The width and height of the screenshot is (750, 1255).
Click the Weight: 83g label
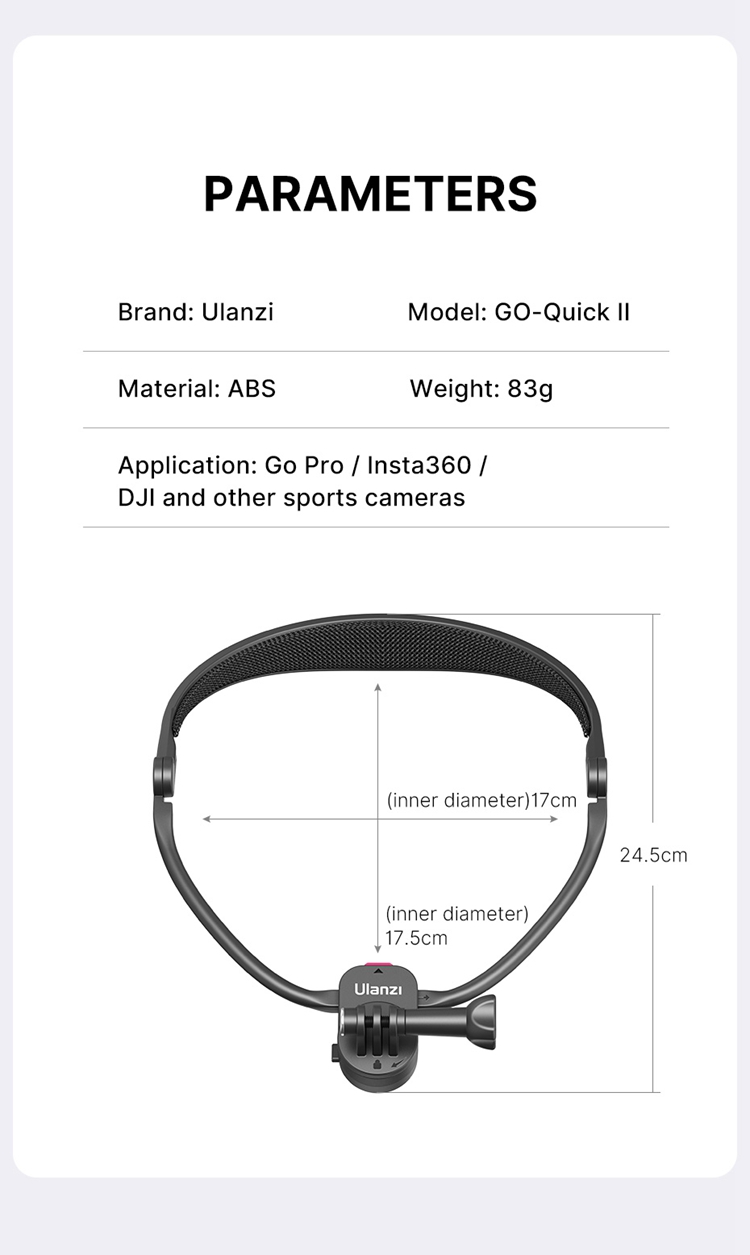tap(481, 388)
